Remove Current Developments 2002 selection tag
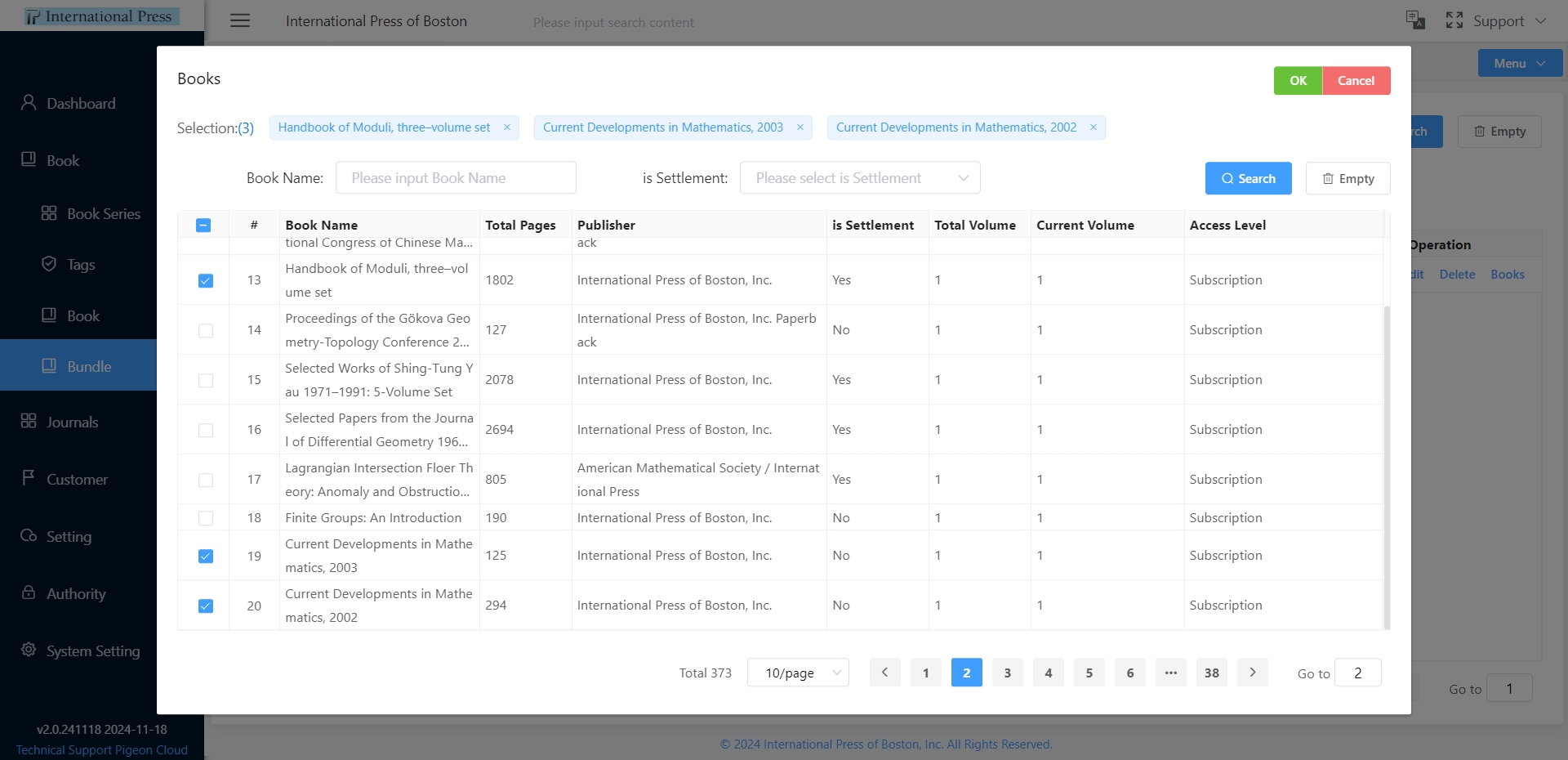Image resolution: width=1568 pixels, height=760 pixels. coord(1094,127)
